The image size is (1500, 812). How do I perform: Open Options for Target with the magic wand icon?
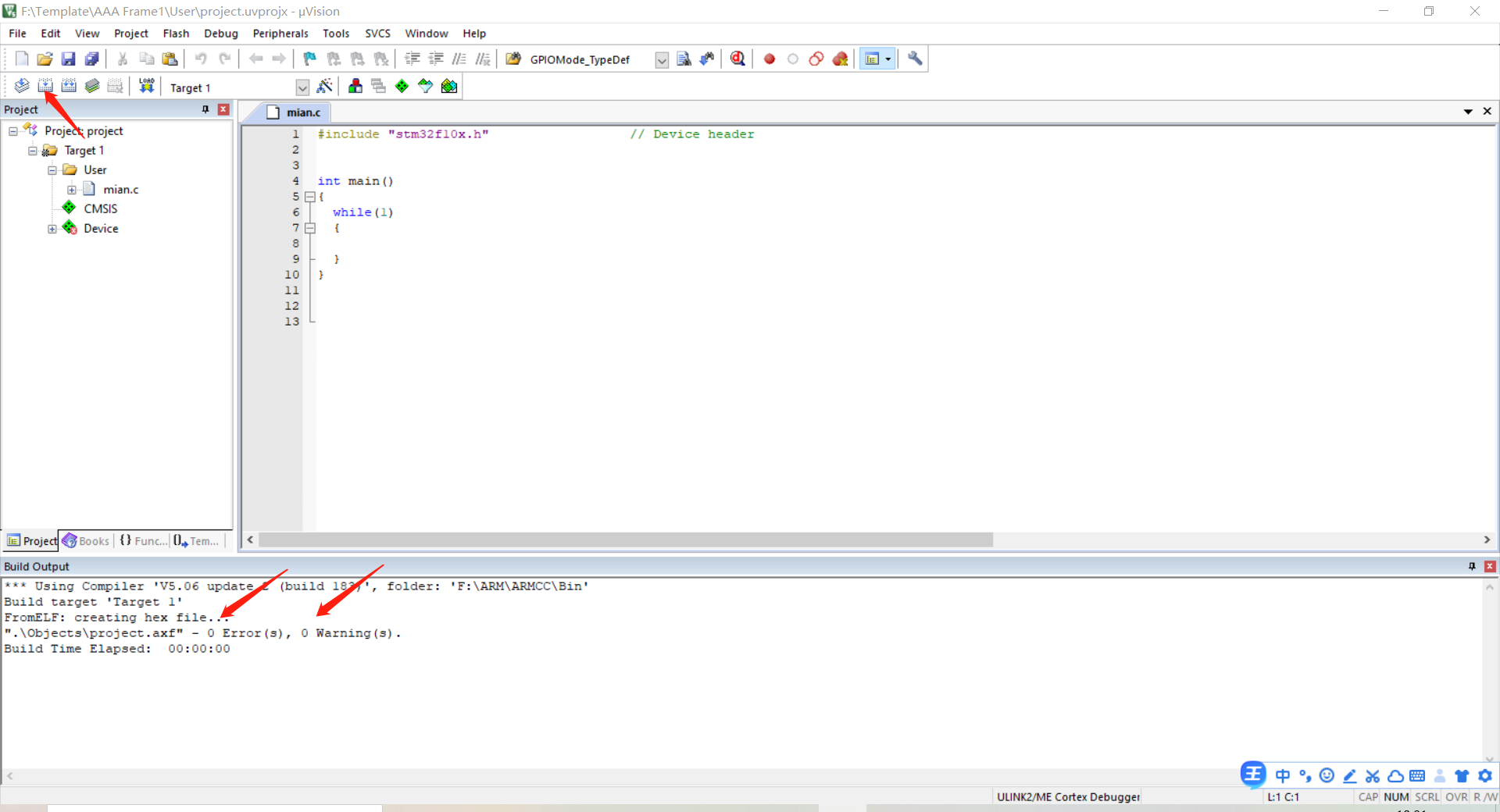(x=325, y=86)
